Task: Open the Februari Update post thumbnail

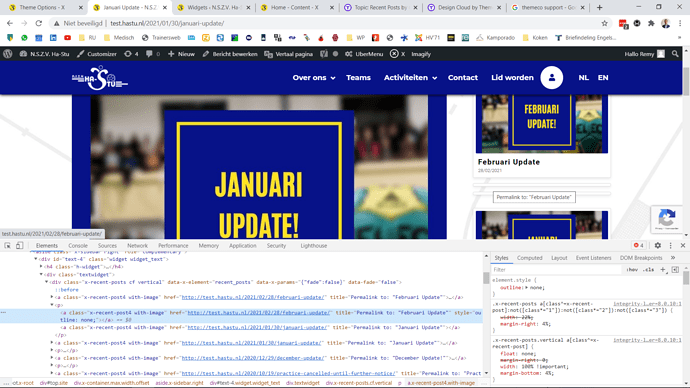Action: coord(542,124)
